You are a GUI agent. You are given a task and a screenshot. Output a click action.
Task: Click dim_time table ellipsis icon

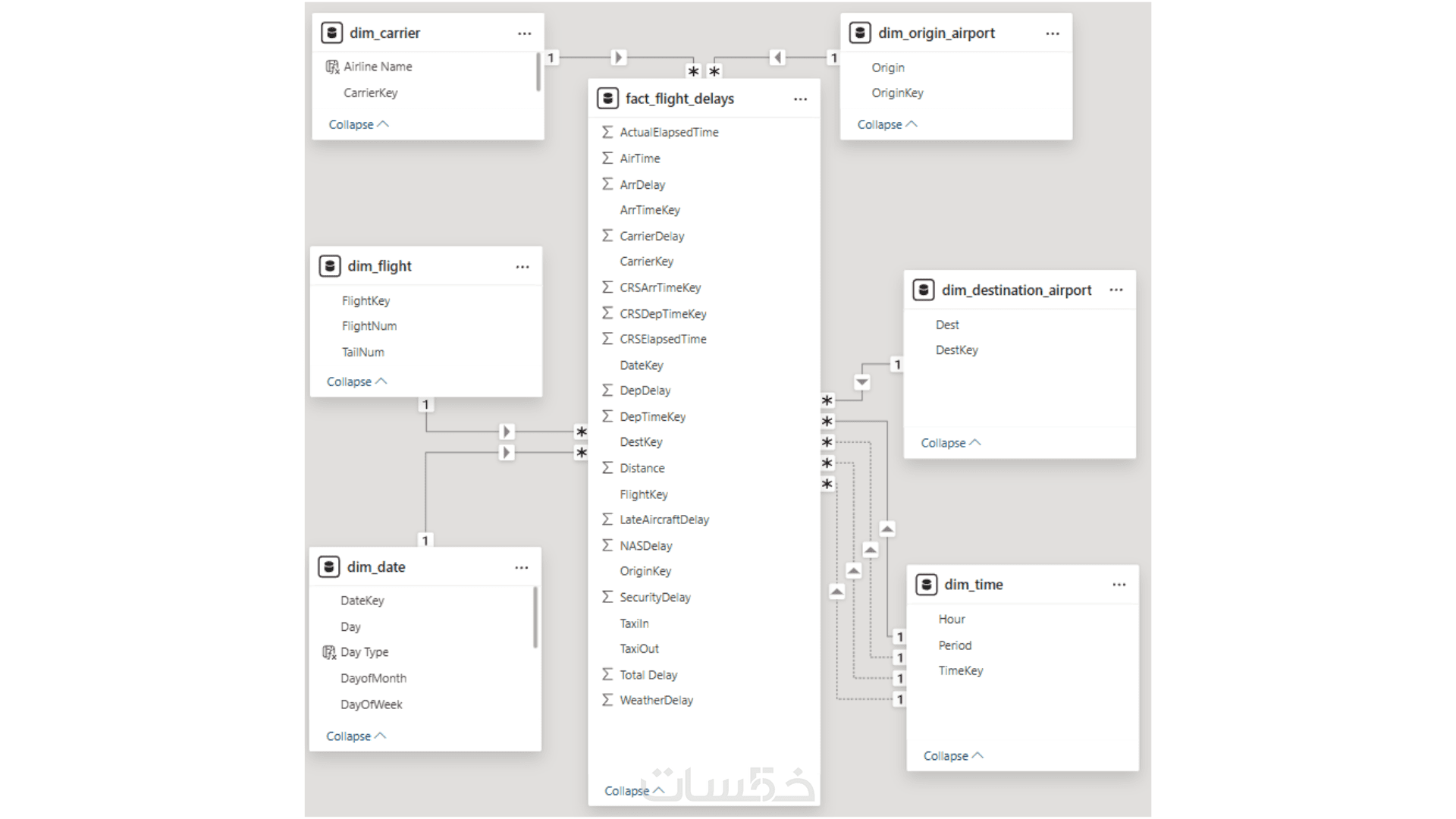coord(1119,585)
